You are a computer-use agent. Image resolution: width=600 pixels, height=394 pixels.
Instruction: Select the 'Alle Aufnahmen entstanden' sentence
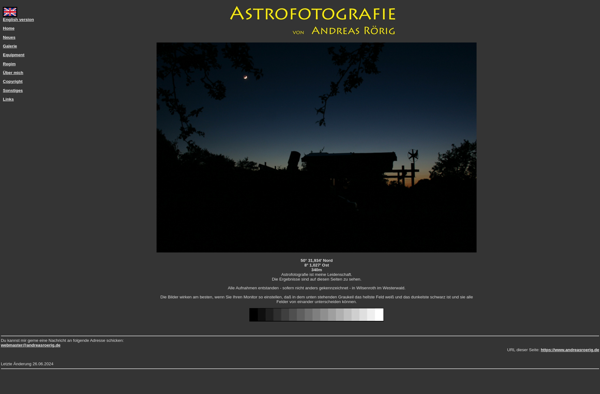point(316,288)
